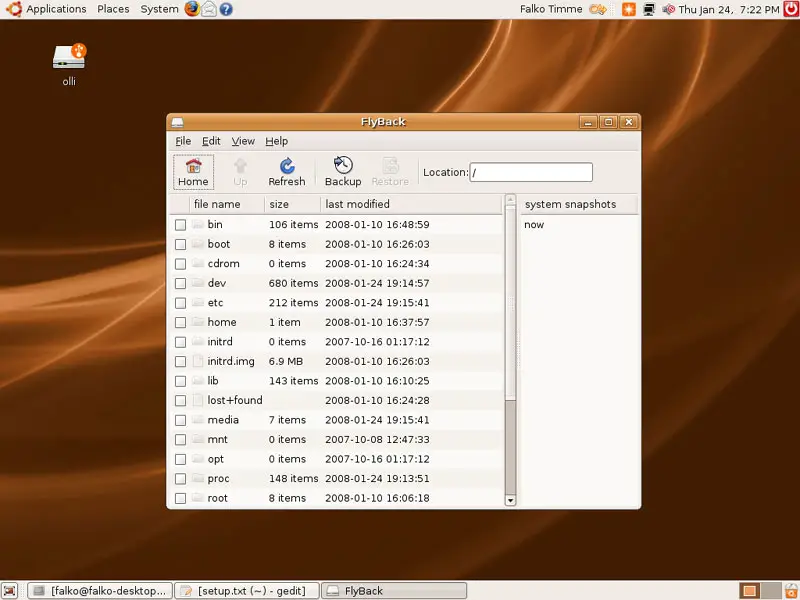Click the power button icon
The width and height of the screenshot is (800, 600).
point(791,9)
